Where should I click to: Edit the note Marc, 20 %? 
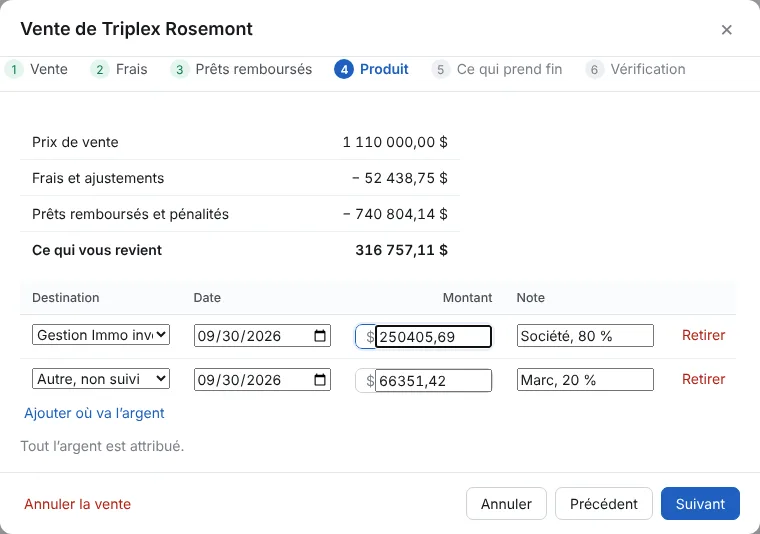(x=585, y=380)
